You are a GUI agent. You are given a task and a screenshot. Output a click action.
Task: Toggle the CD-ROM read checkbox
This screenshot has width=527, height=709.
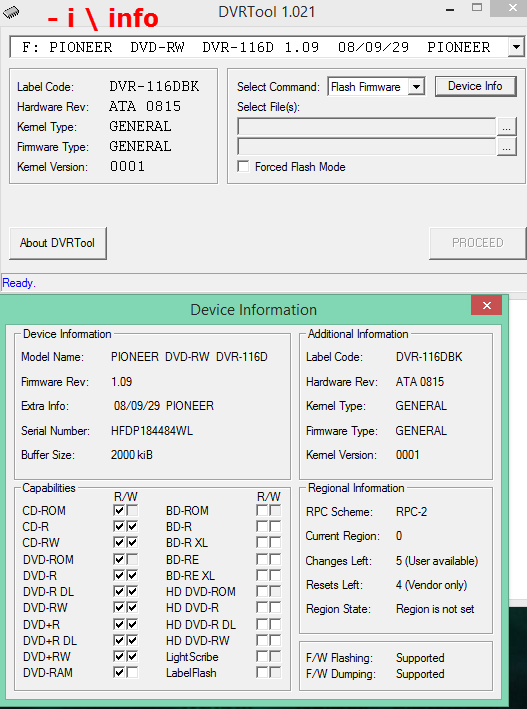tap(119, 510)
